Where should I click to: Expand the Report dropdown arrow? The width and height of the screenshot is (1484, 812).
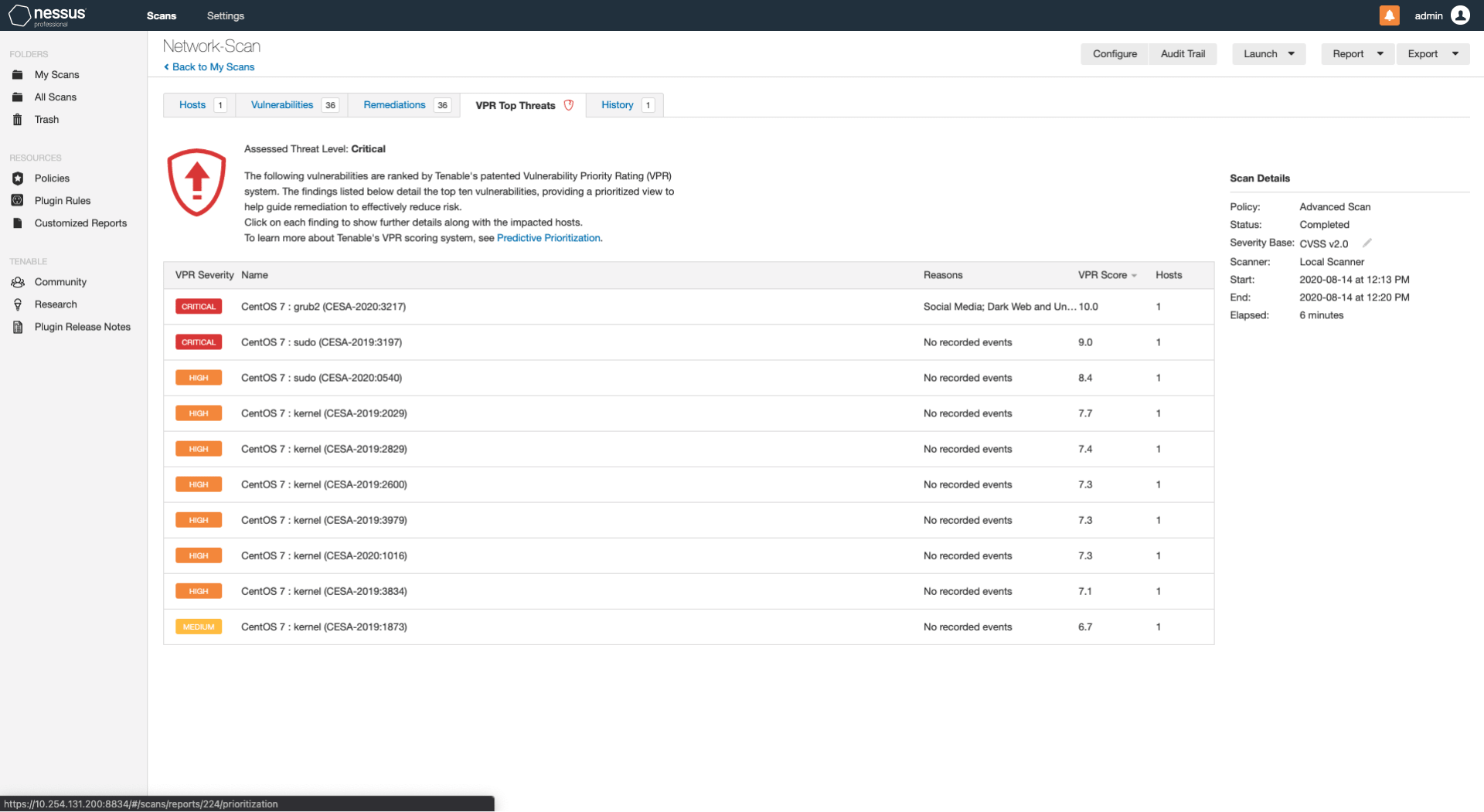coord(1380,54)
